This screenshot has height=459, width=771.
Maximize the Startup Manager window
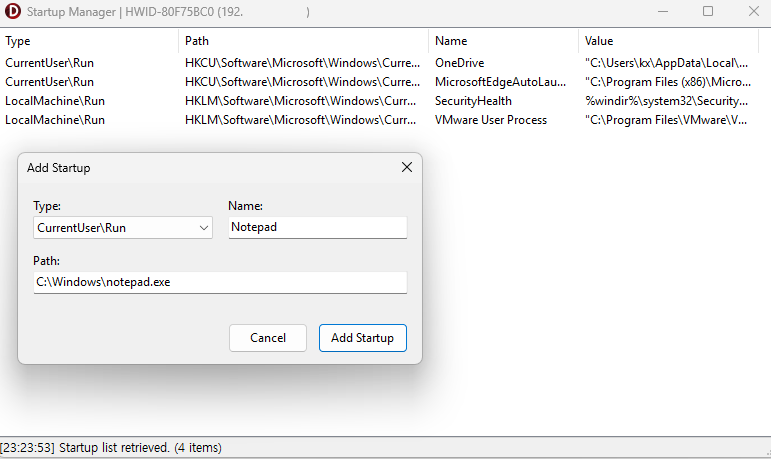pos(708,11)
